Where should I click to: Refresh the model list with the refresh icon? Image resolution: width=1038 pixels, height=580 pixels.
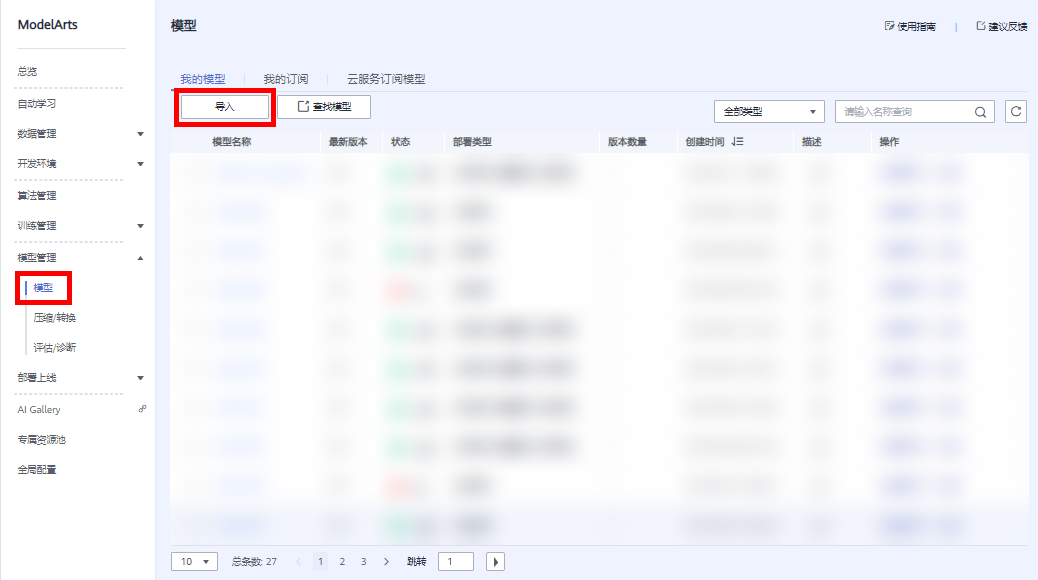[1015, 111]
